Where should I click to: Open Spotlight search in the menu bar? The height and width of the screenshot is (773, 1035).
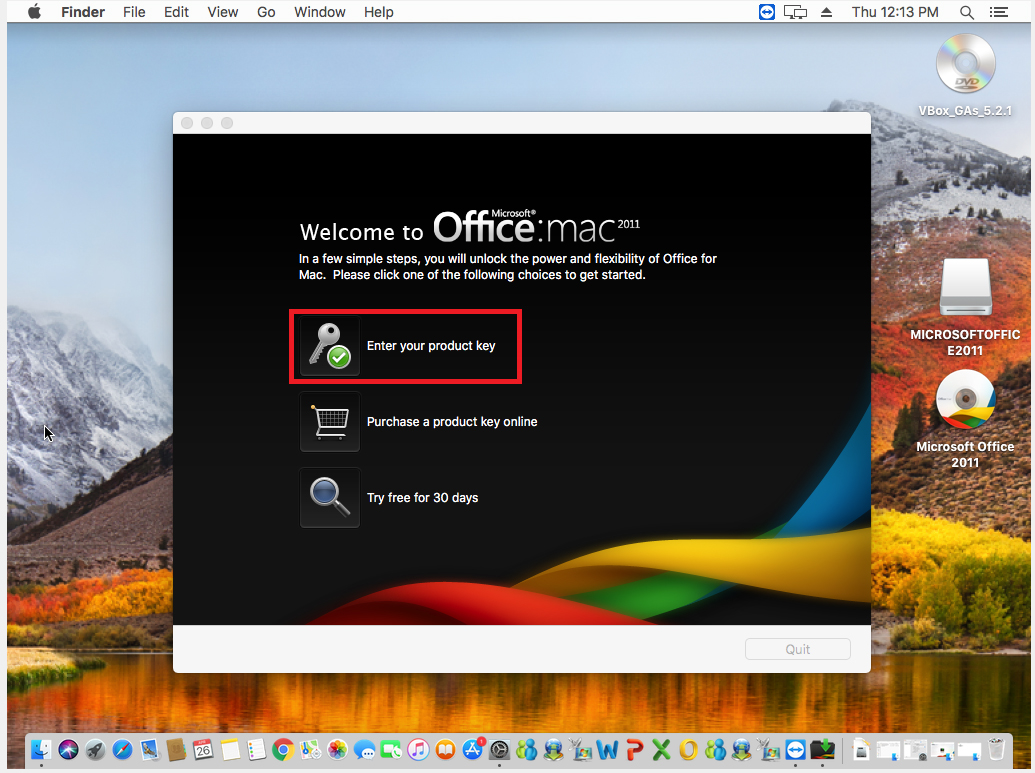pyautogui.click(x=966, y=12)
